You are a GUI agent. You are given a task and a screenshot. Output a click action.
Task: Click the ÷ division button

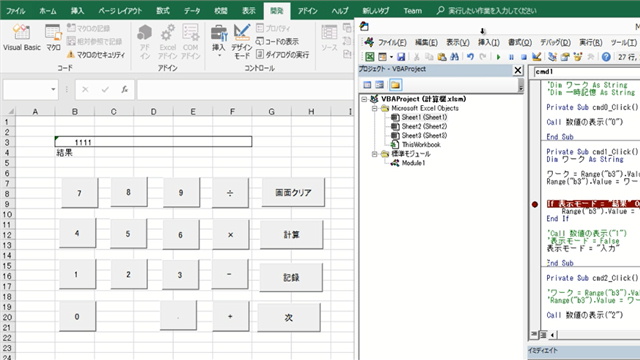[x=230, y=193]
